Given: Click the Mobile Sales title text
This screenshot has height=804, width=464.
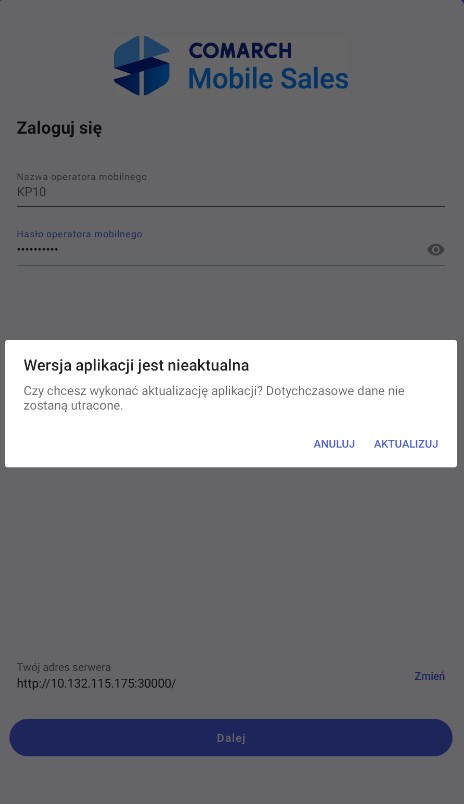Looking at the screenshot, I should [268, 78].
